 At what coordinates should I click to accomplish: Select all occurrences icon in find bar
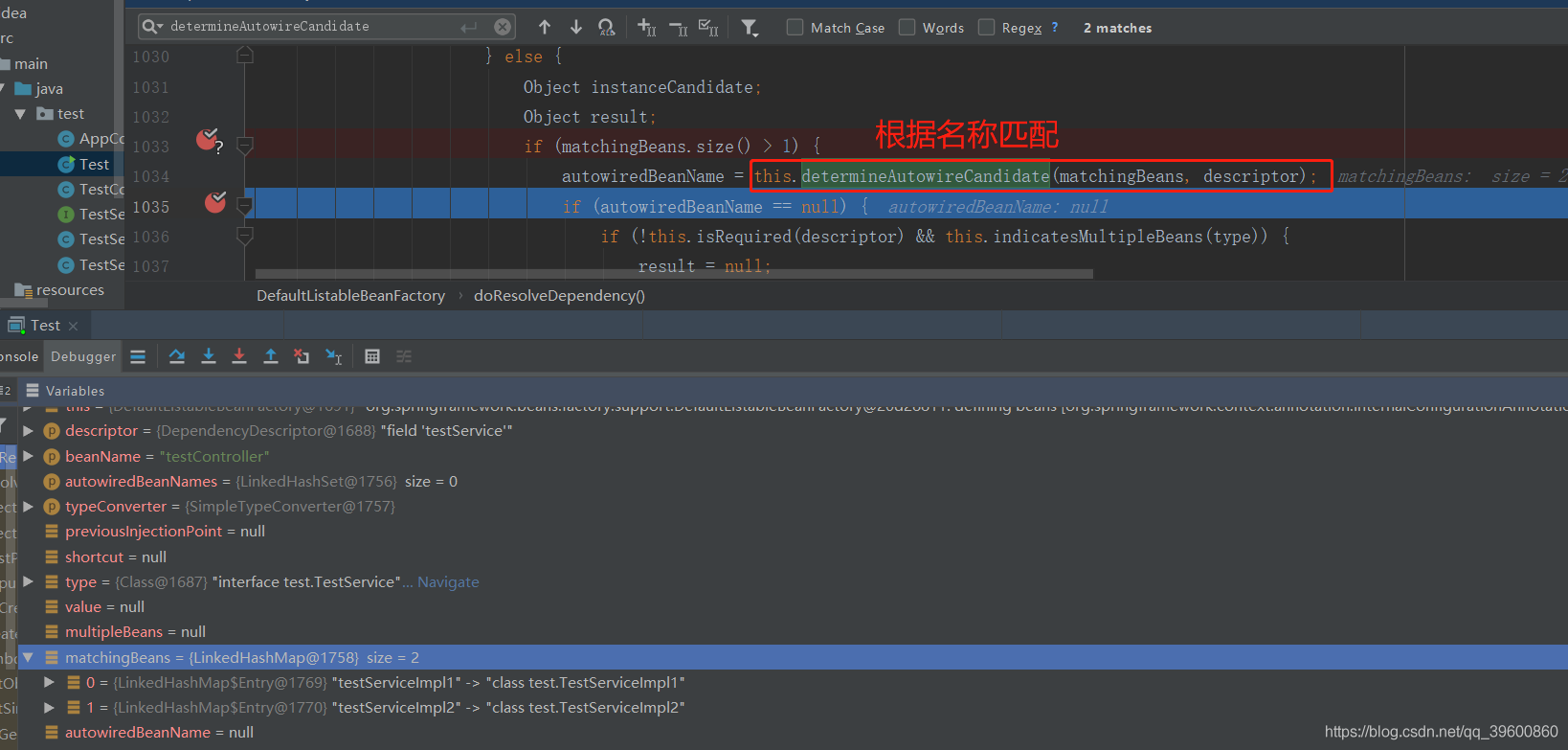click(x=708, y=27)
